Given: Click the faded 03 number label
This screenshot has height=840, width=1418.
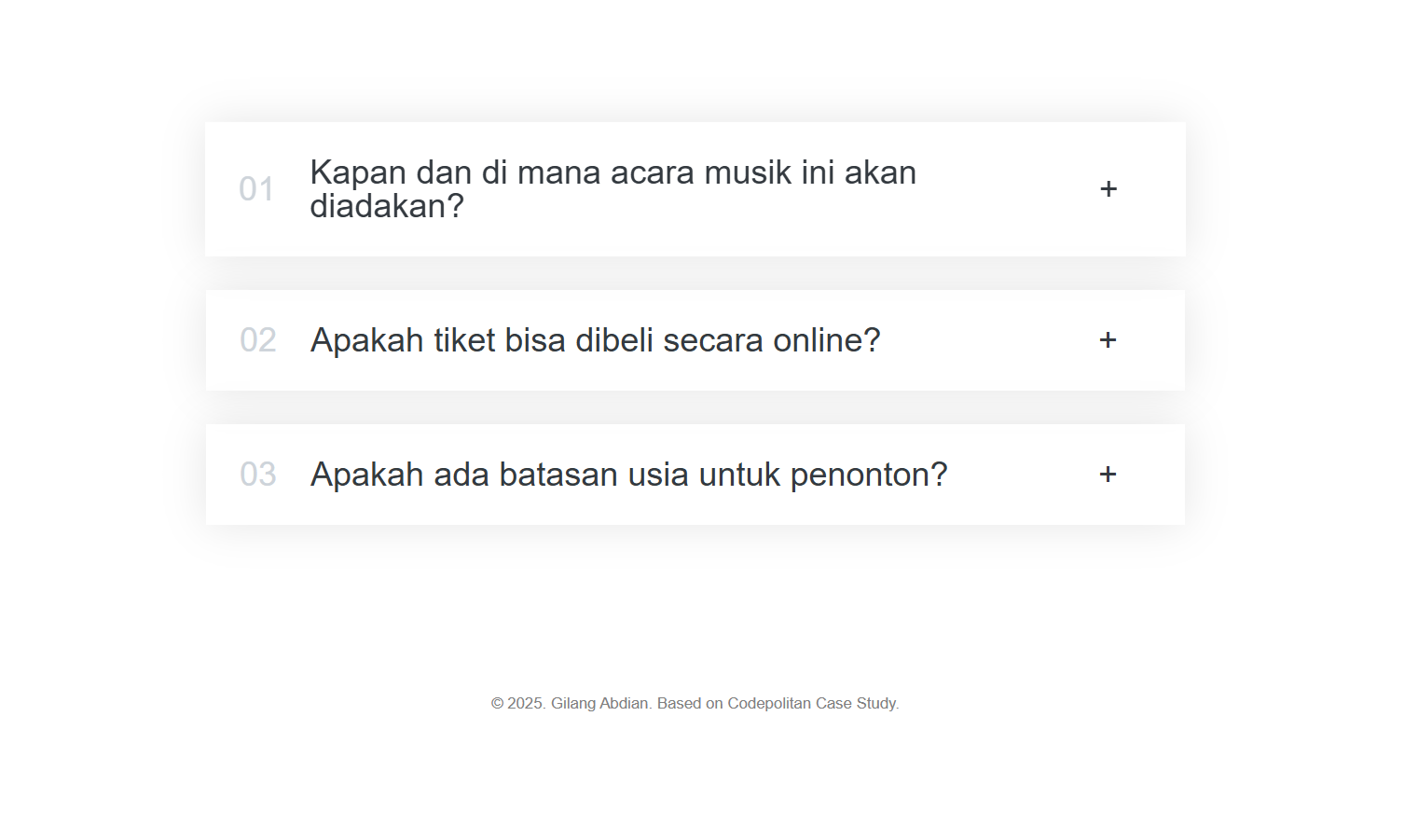Looking at the screenshot, I should tap(258, 475).
